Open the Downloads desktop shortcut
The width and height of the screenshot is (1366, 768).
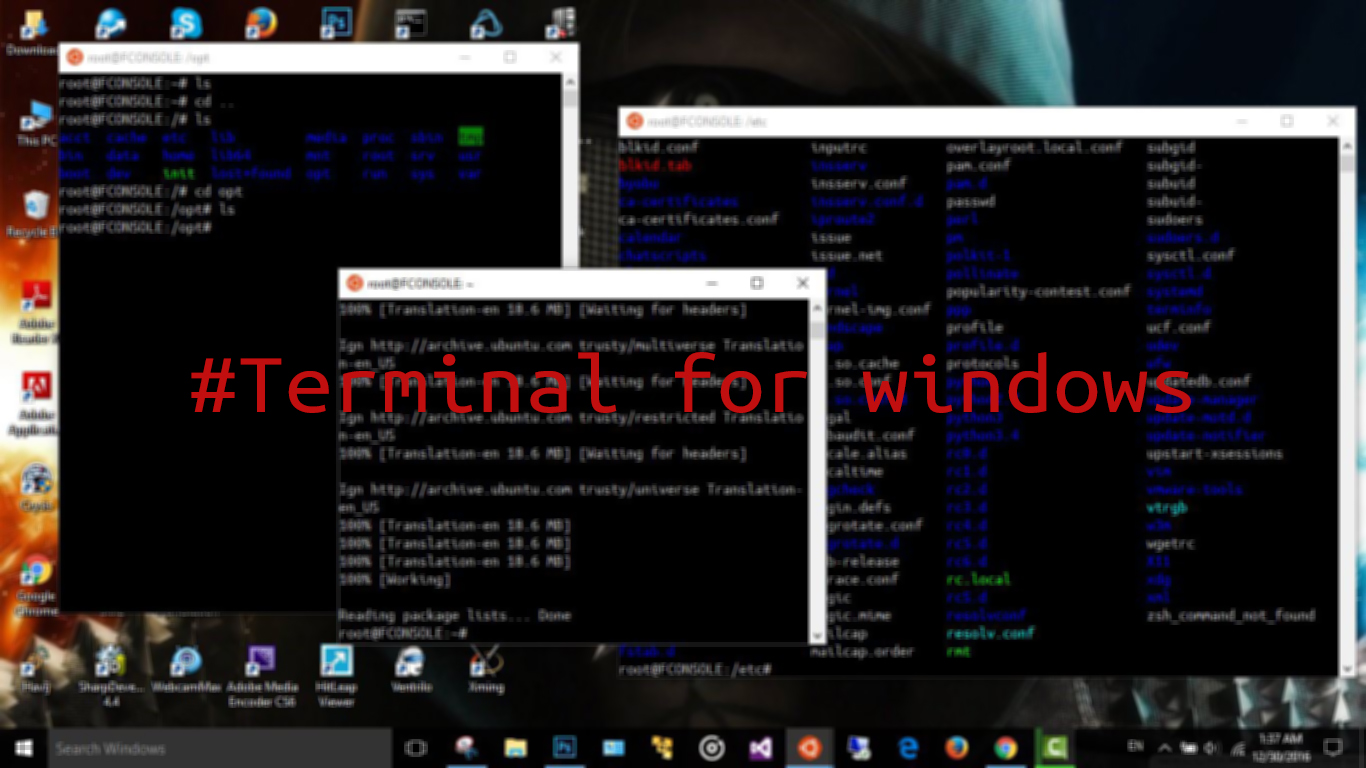click(x=33, y=22)
